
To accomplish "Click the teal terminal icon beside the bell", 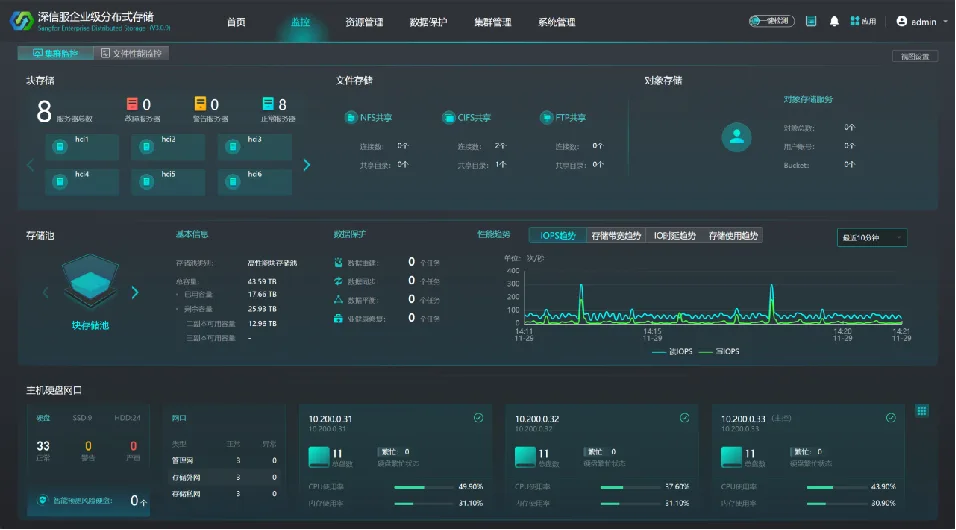I will pyautogui.click(x=811, y=21).
